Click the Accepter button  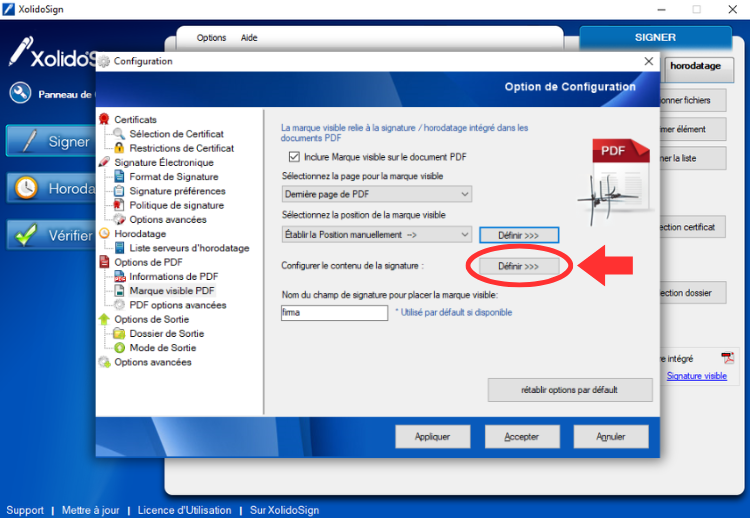522,436
